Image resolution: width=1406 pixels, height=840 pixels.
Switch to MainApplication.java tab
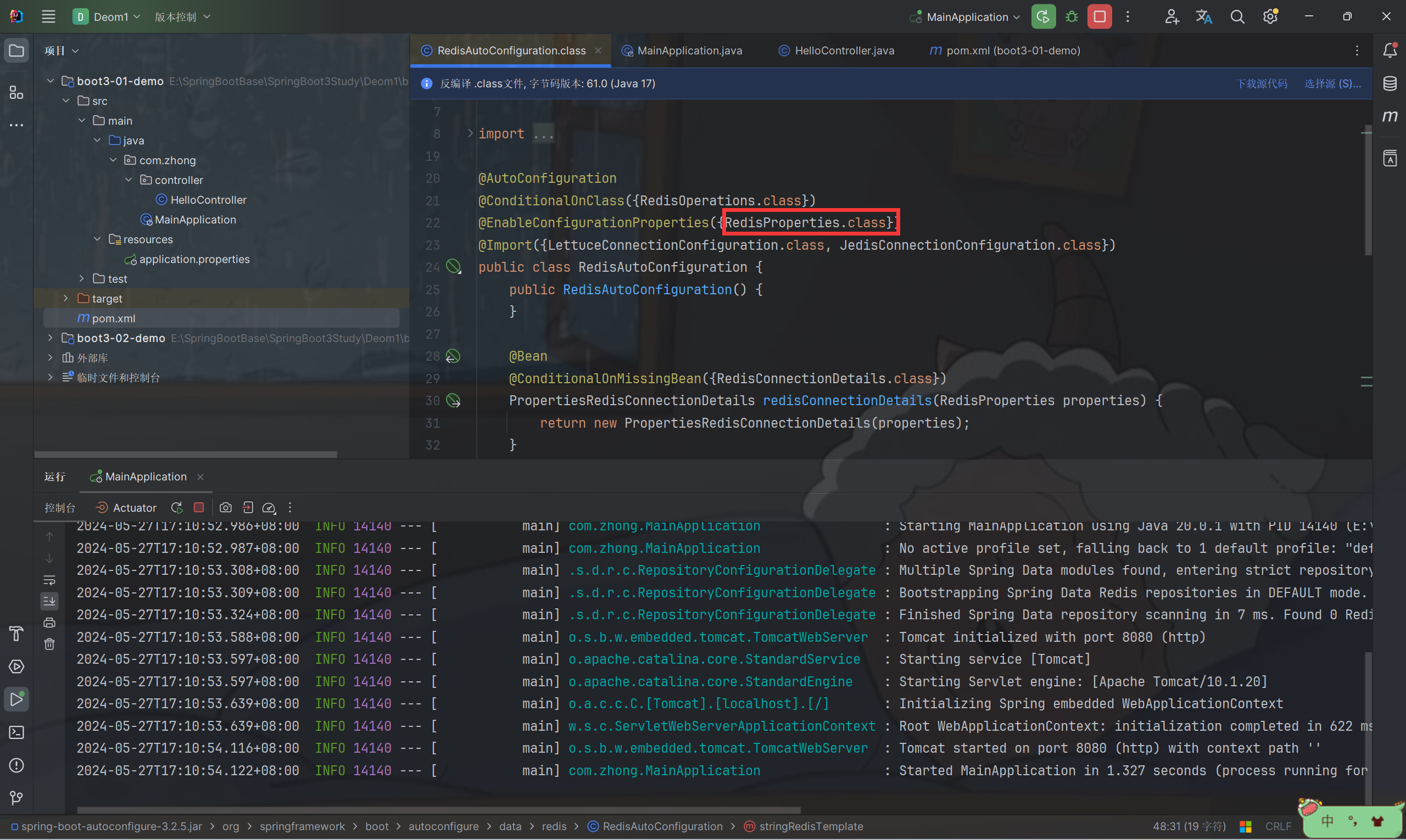[x=682, y=51]
